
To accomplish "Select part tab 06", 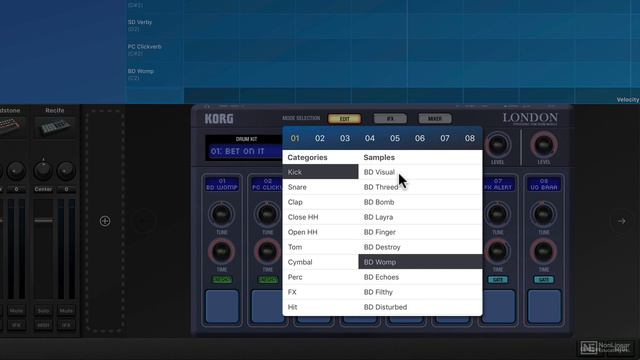I will 420,138.
